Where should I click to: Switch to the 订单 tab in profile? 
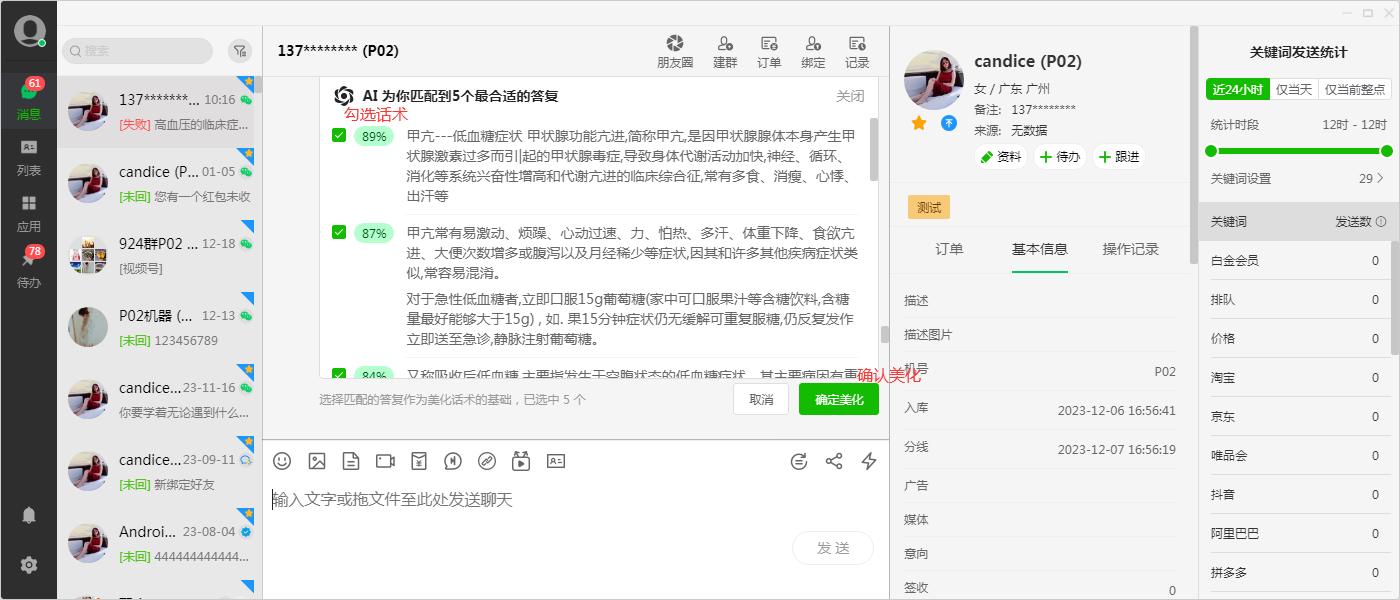(949, 249)
